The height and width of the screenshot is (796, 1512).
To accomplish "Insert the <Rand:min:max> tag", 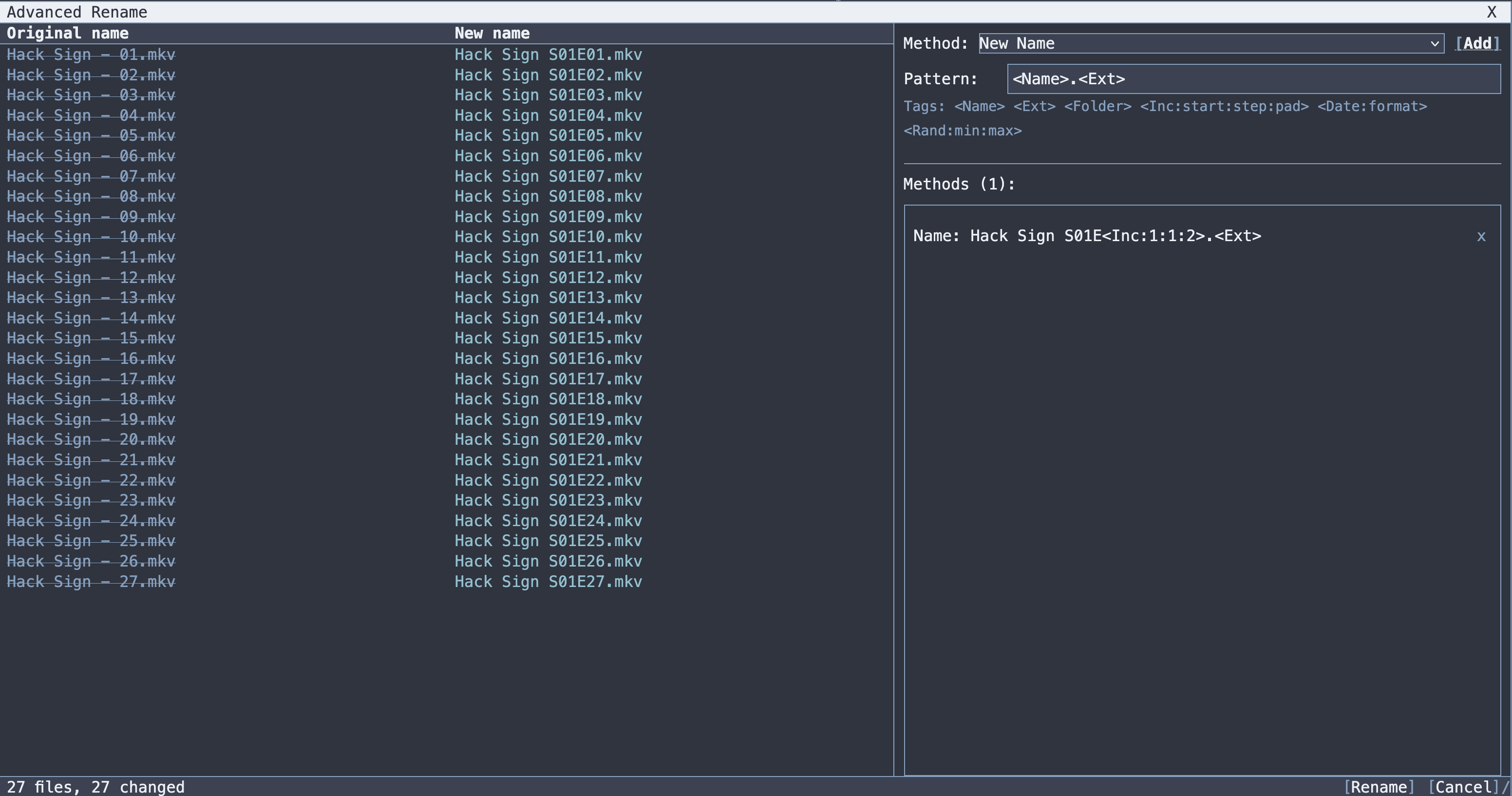I will coord(963,131).
